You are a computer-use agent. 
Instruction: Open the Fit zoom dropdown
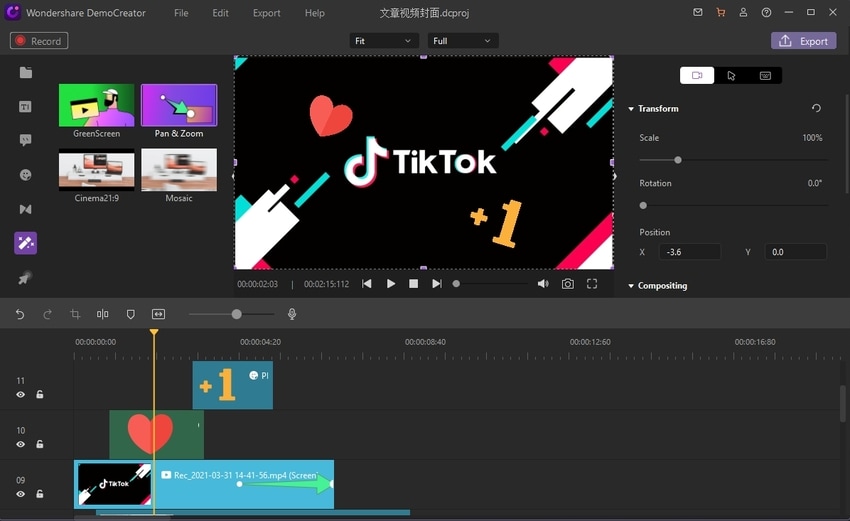tap(384, 41)
